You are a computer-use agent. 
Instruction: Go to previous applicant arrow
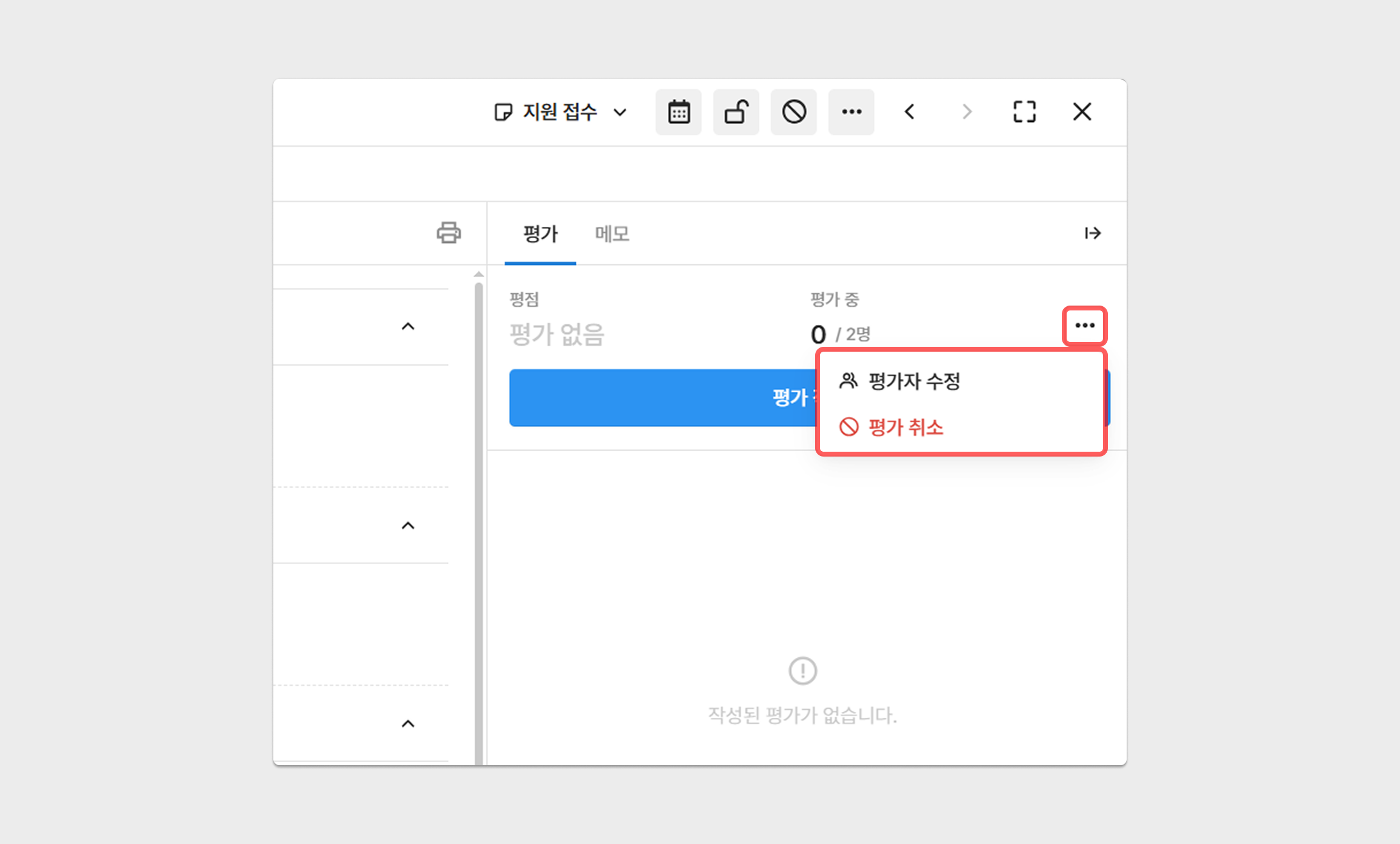coord(909,112)
